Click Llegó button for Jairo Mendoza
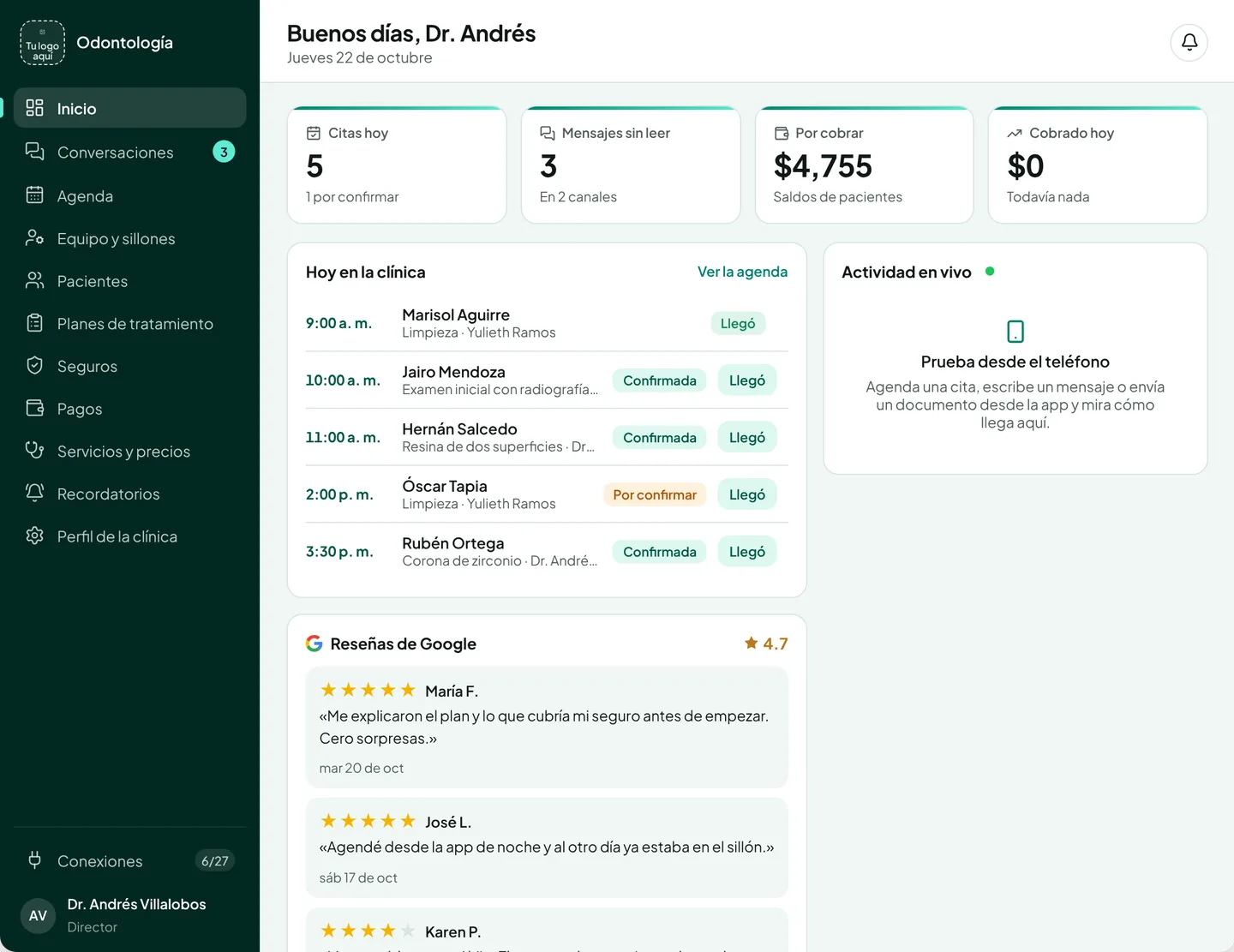1234x952 pixels. coord(747,380)
